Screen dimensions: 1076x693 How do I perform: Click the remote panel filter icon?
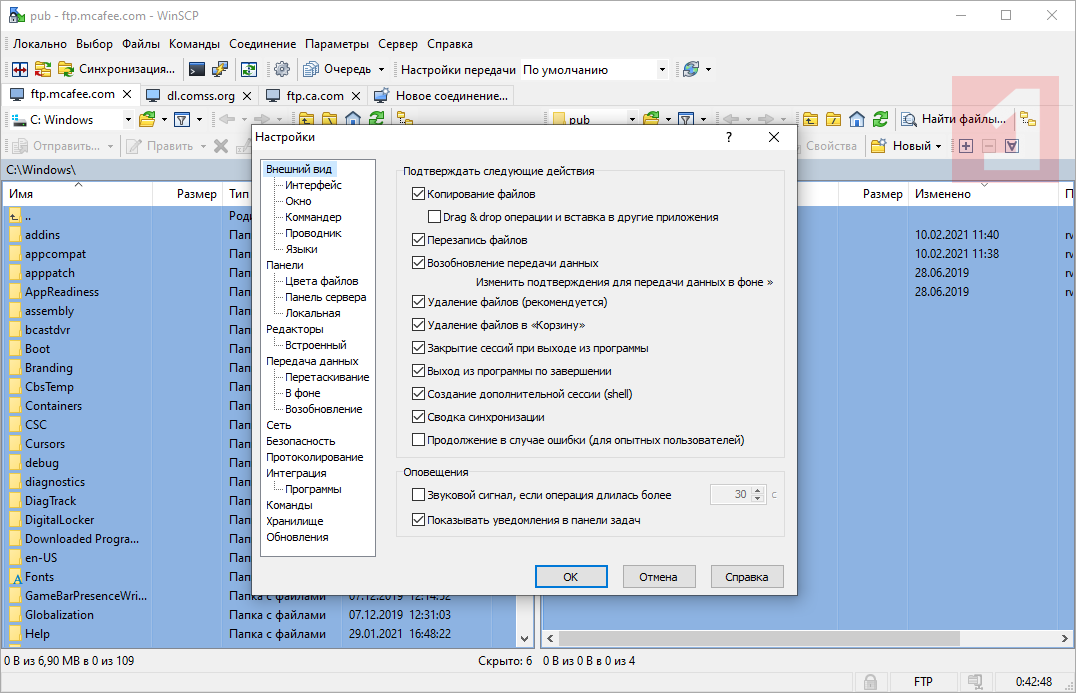click(686, 119)
